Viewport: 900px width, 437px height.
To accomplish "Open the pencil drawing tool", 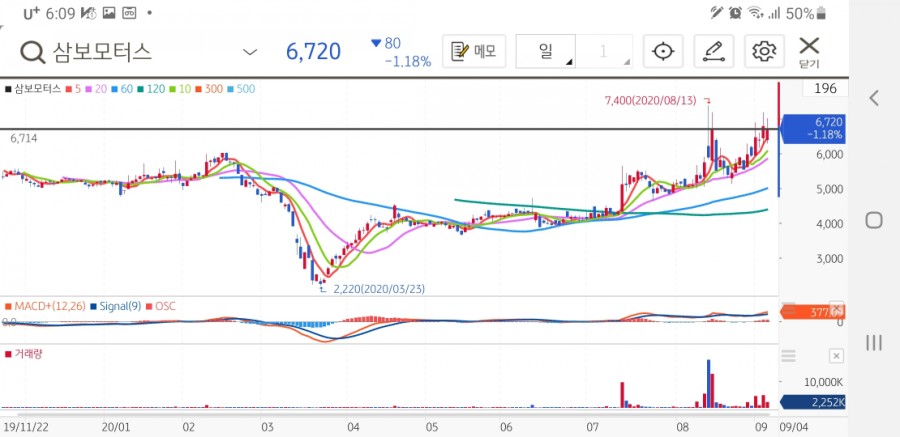I will [713, 51].
